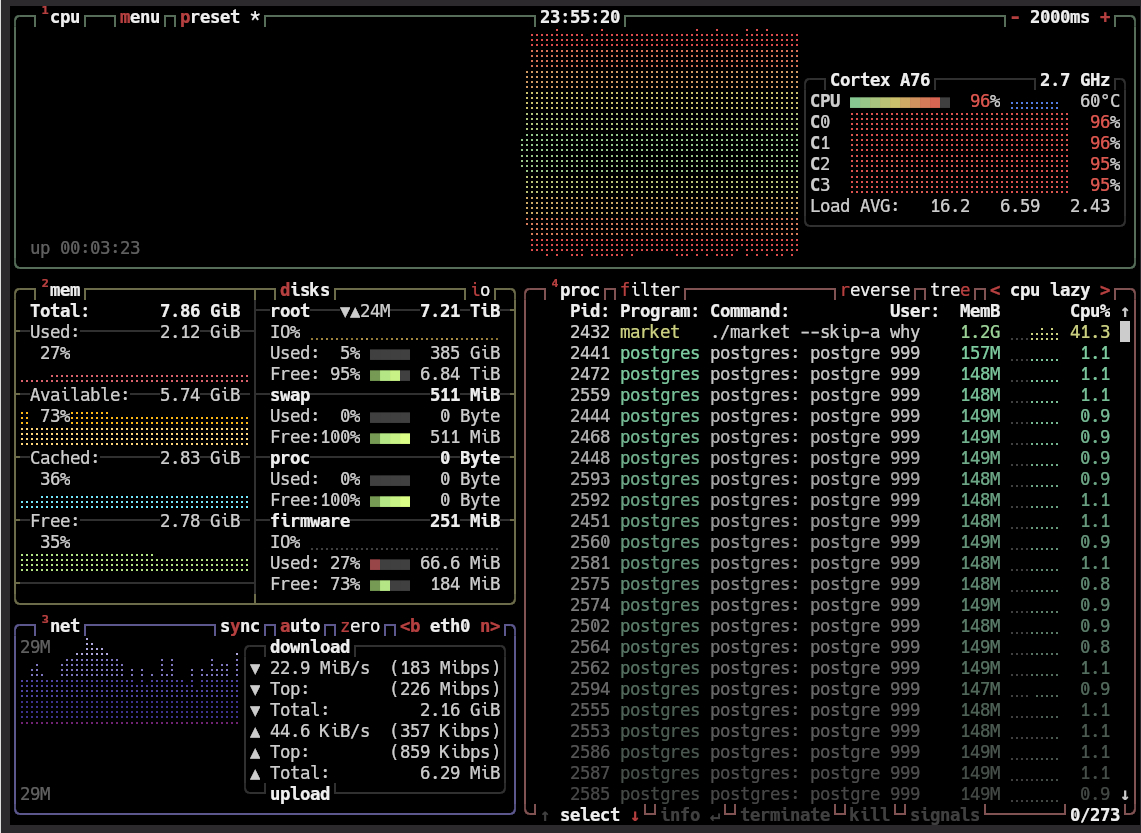Toggle reverse sorting in proc panel
The image size is (1141, 833).
pos(875,290)
